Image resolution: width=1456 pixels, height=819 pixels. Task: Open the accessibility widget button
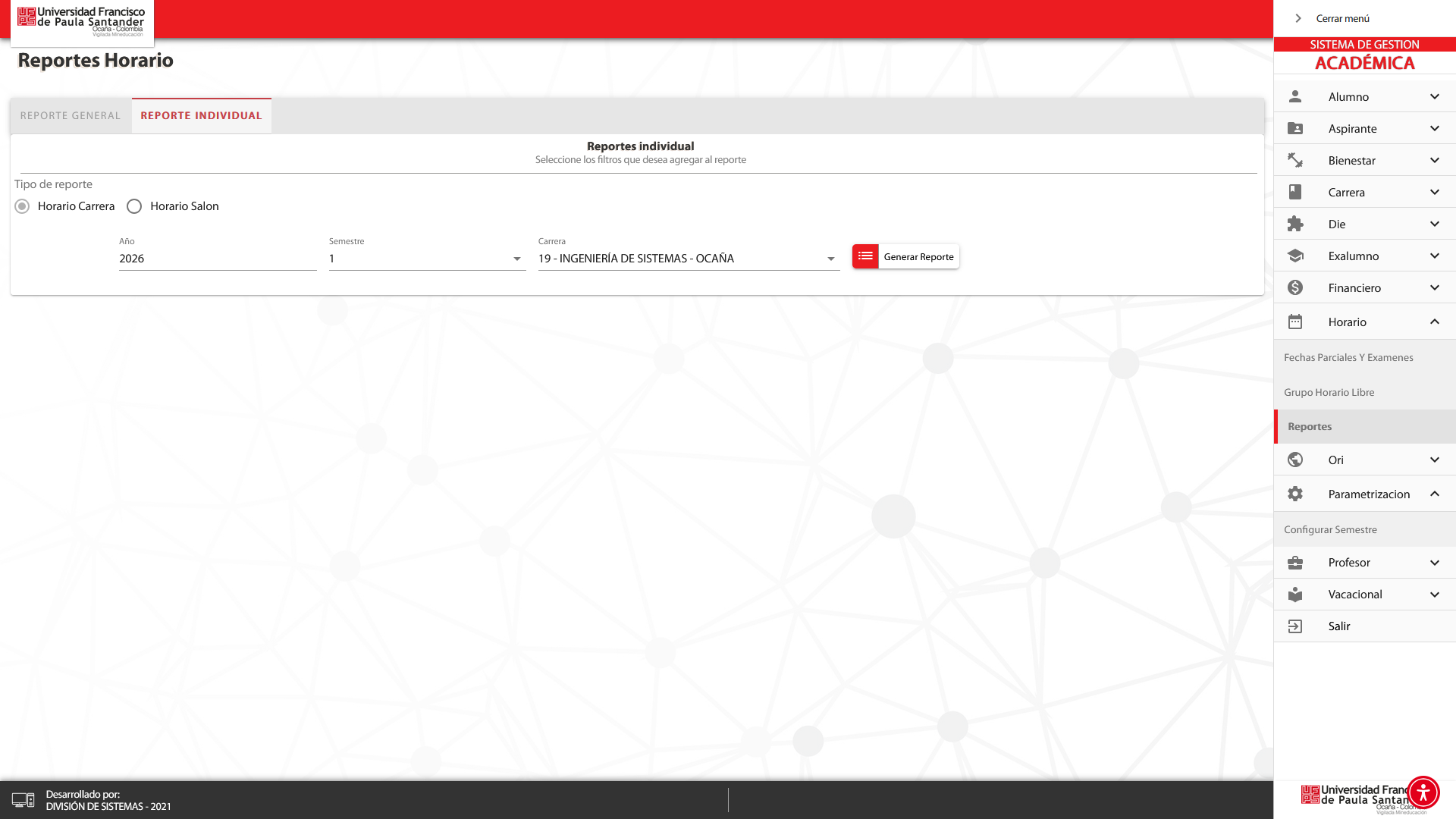1423,792
